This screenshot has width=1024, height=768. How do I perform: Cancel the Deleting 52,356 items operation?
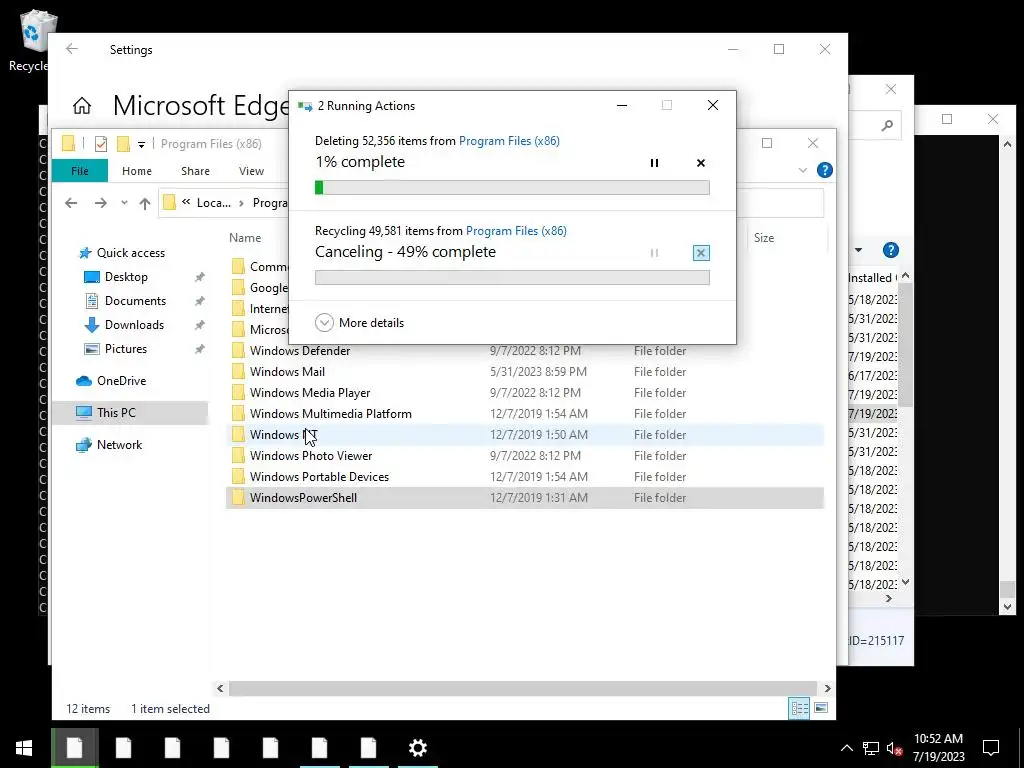(701, 163)
